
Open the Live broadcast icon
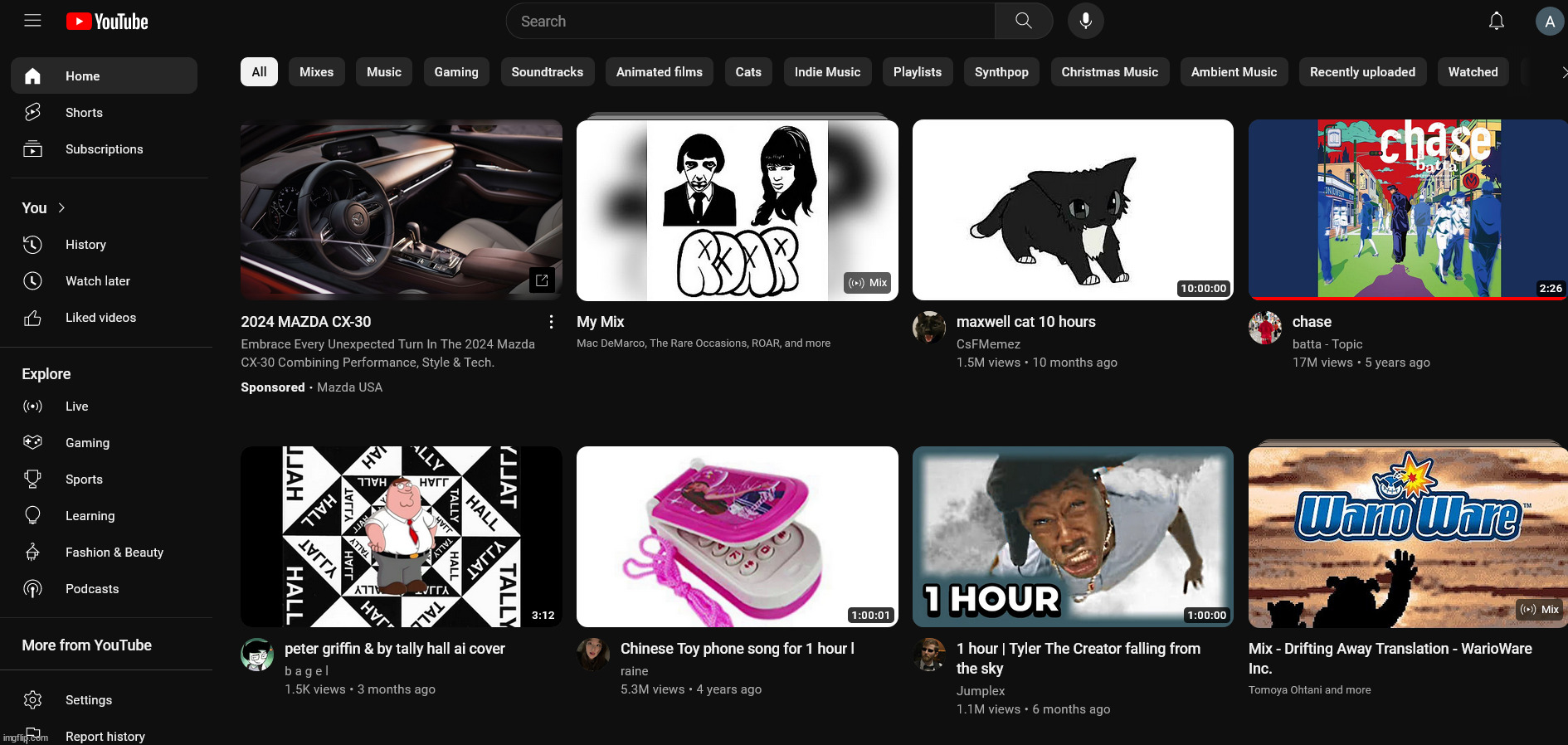(32, 407)
